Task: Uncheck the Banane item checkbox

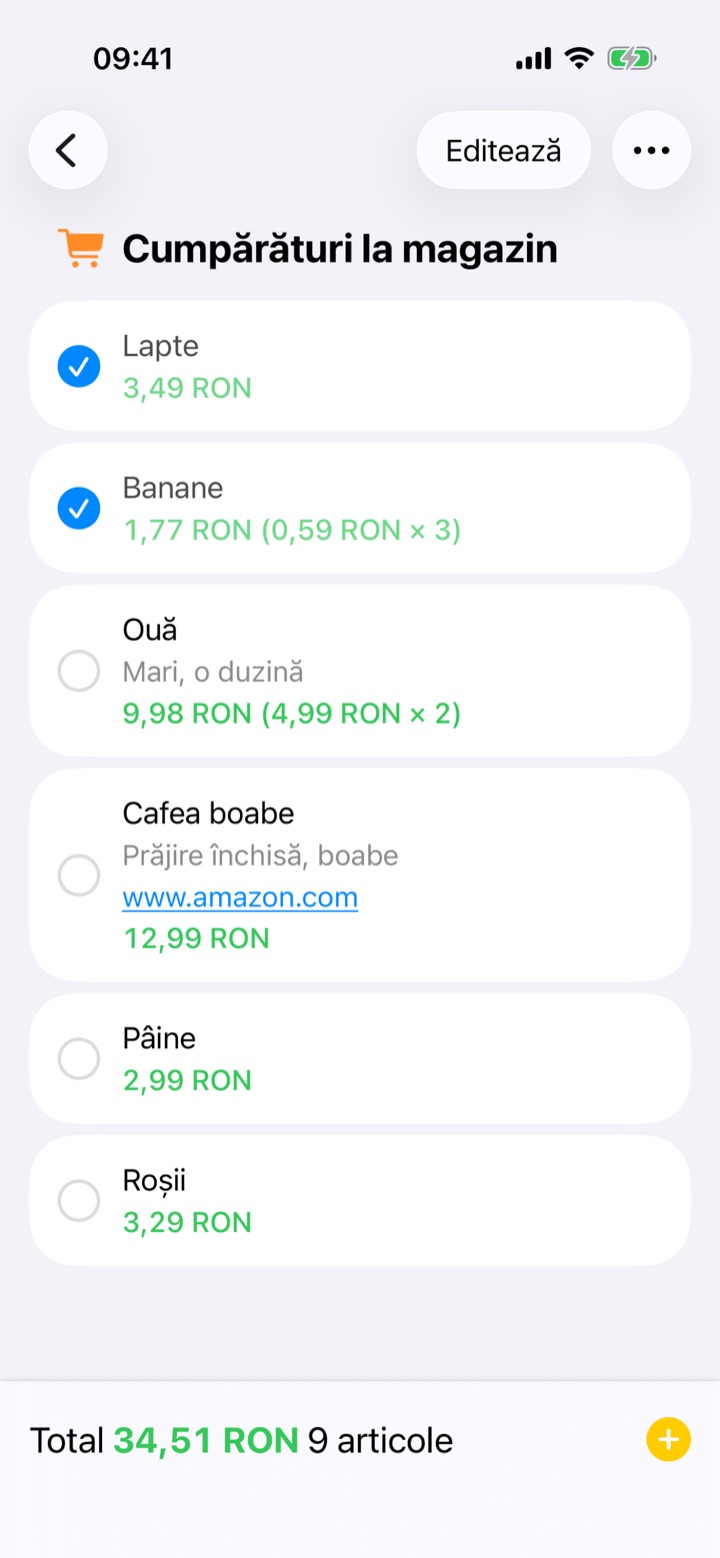Action: tap(79, 508)
